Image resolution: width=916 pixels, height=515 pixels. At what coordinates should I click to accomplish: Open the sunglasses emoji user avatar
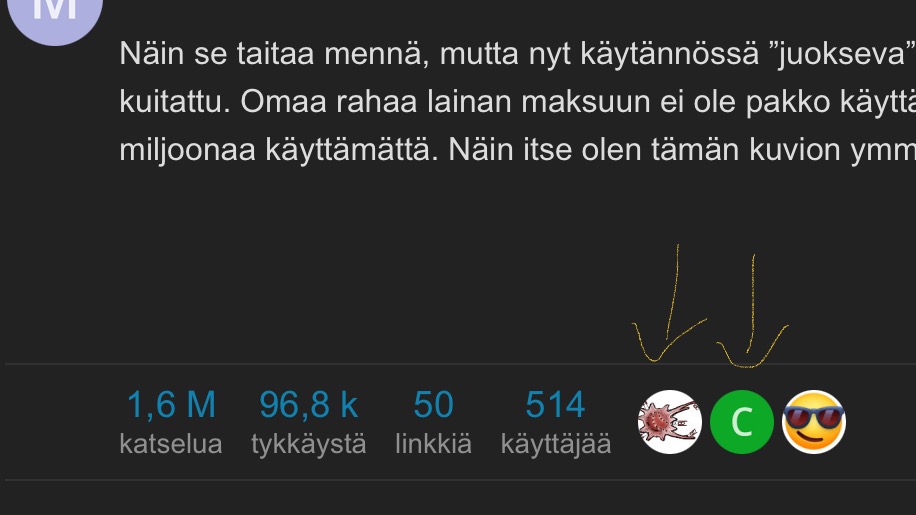coord(814,422)
